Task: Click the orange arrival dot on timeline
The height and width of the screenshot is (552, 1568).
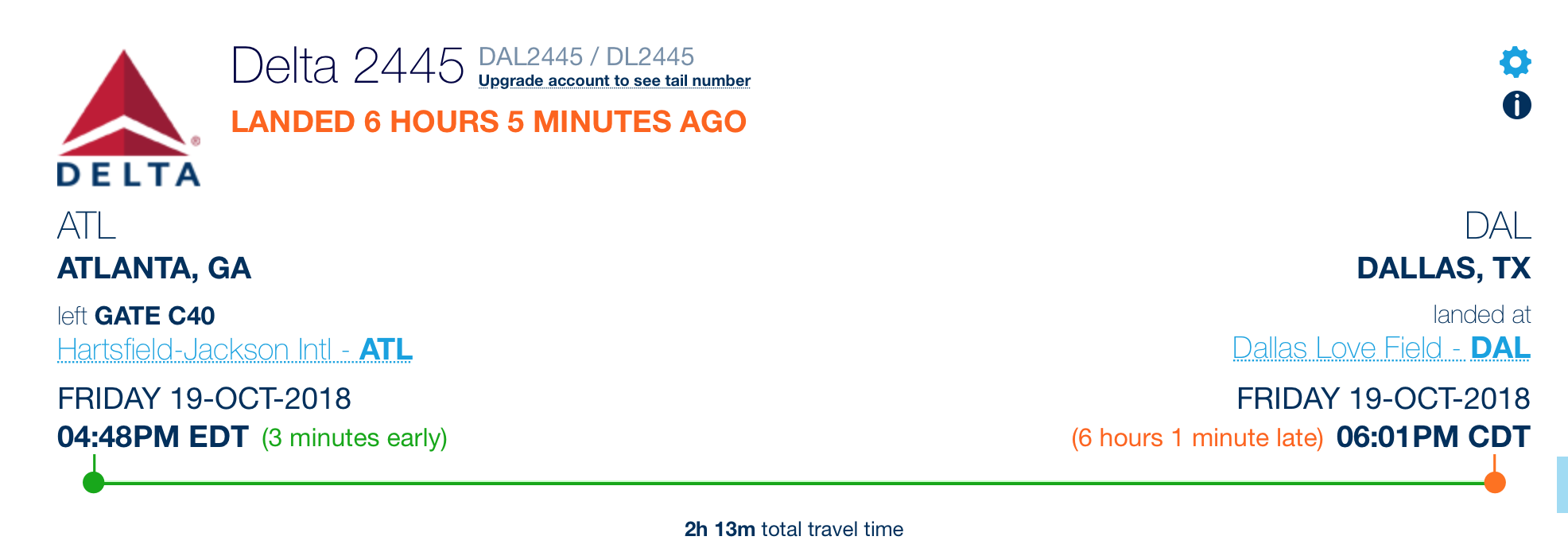Action: [1495, 482]
